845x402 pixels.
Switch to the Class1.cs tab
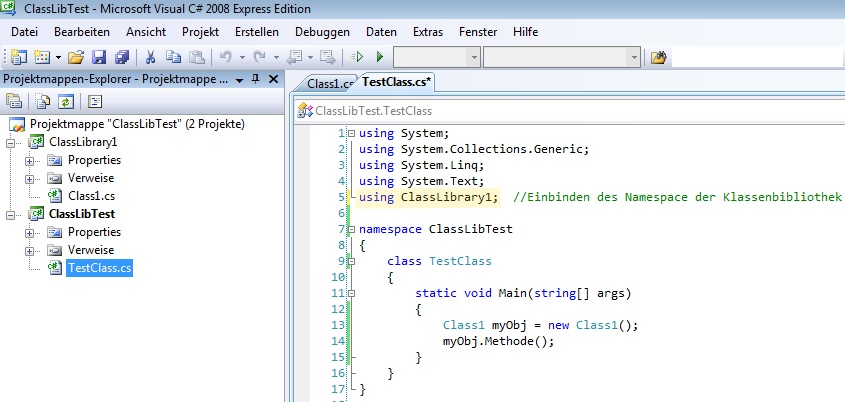pyautogui.click(x=328, y=84)
